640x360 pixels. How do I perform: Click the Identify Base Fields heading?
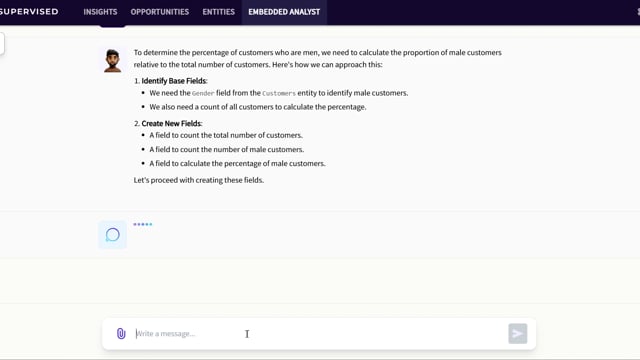(x=174, y=81)
